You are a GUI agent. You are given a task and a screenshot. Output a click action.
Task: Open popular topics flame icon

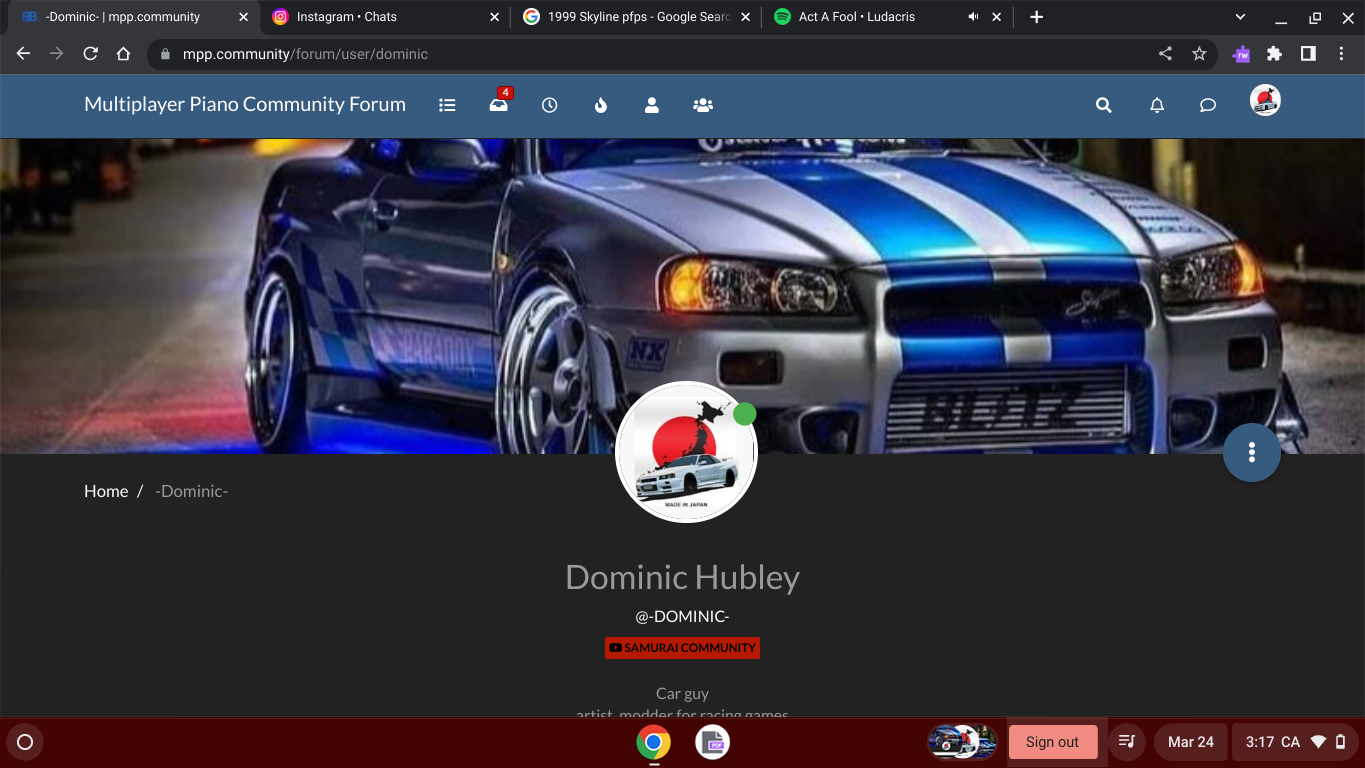tap(601, 105)
